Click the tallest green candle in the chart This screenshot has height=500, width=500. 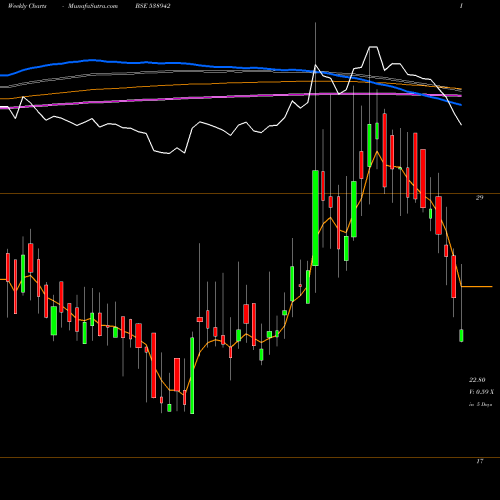click(x=315, y=218)
